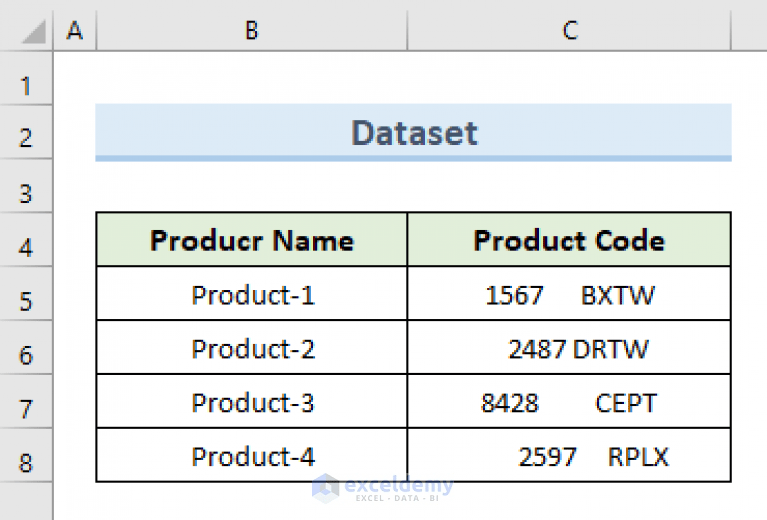Click the Producr Name header cell
Image resolution: width=767 pixels, height=520 pixels.
[251, 240]
